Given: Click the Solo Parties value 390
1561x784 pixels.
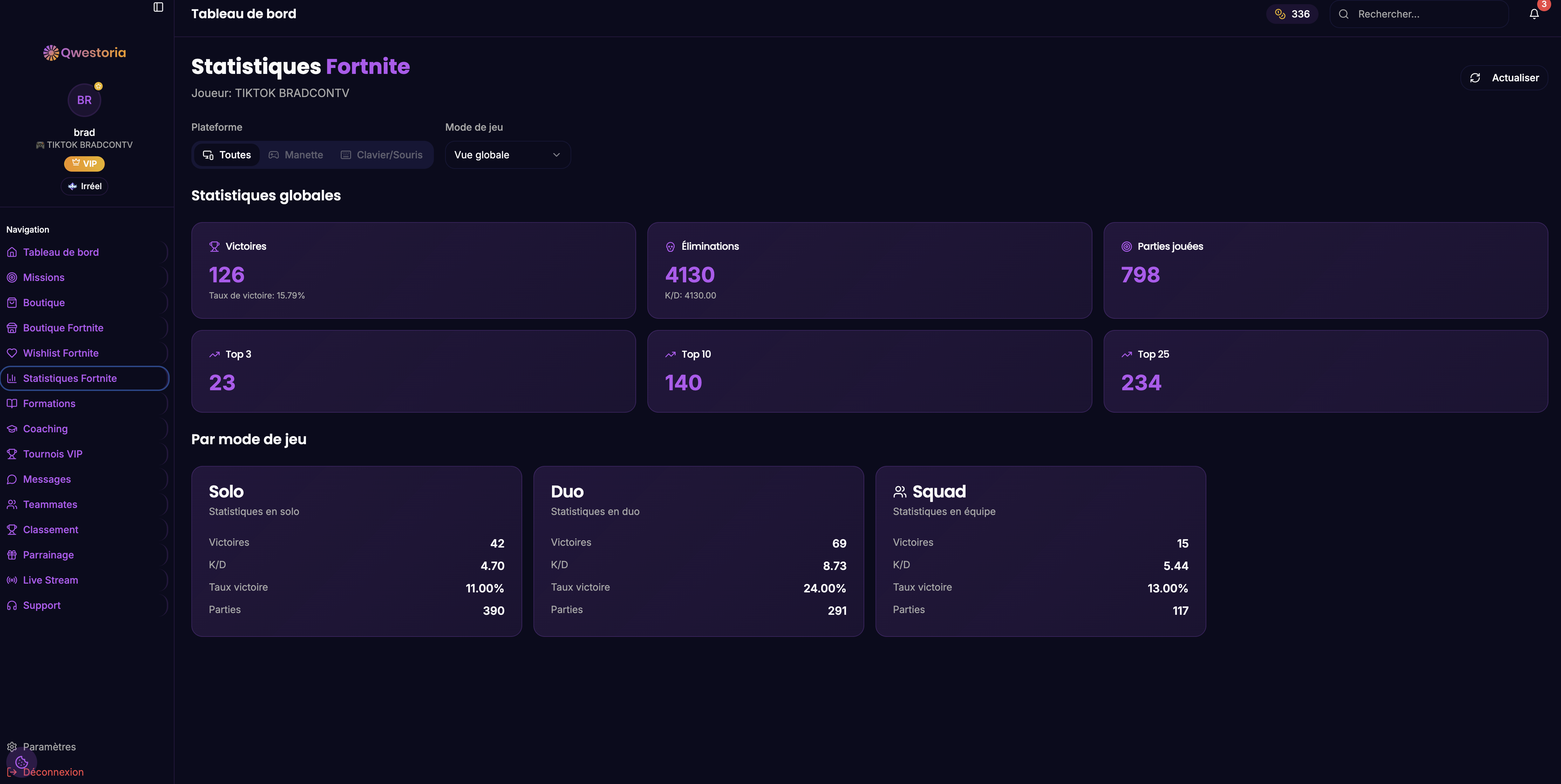Looking at the screenshot, I should click(494, 611).
